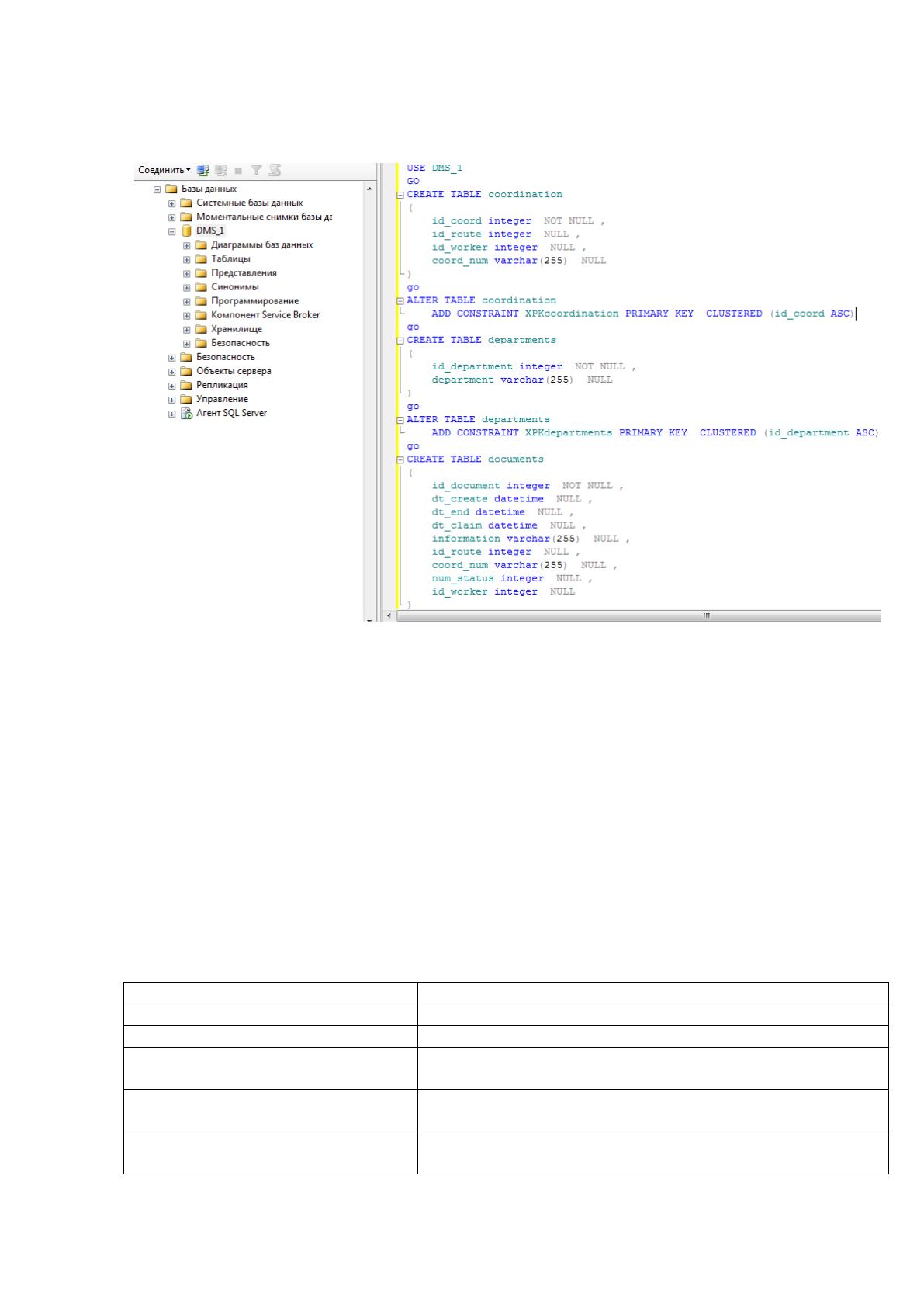The image size is (924, 1307).
Task: Click the Таблицы folder icon
Action: pos(201,259)
